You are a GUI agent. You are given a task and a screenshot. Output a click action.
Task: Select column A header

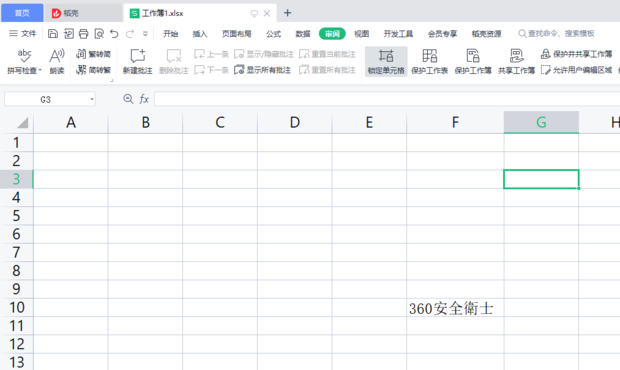tap(71, 123)
